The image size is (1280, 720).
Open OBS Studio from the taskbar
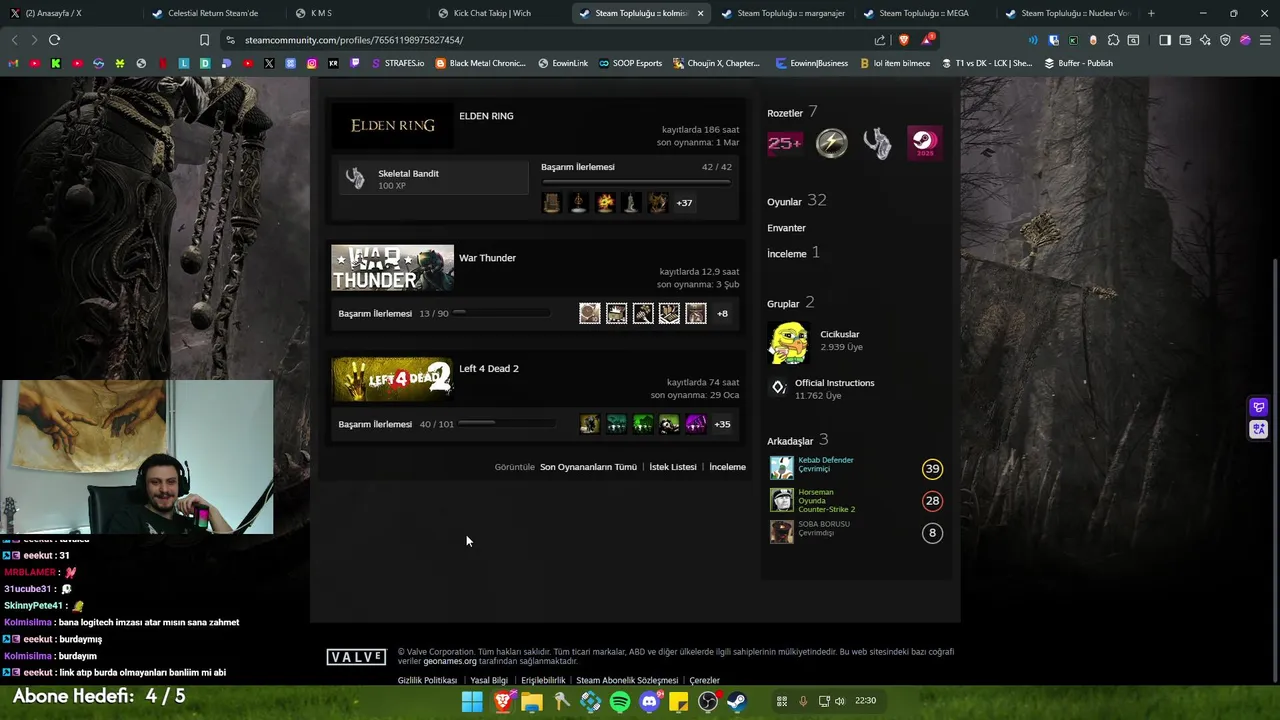(x=708, y=702)
